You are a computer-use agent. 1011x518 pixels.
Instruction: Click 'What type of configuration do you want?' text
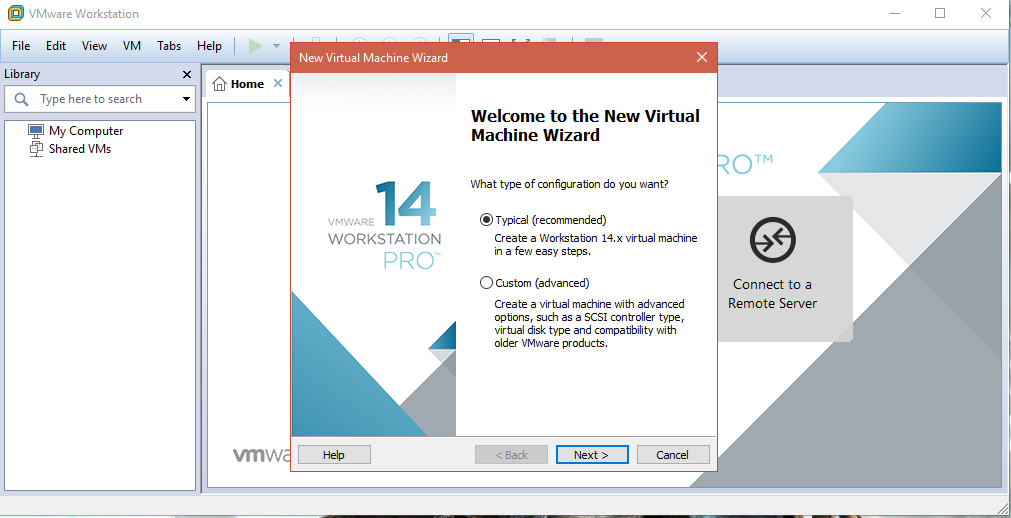click(x=569, y=184)
